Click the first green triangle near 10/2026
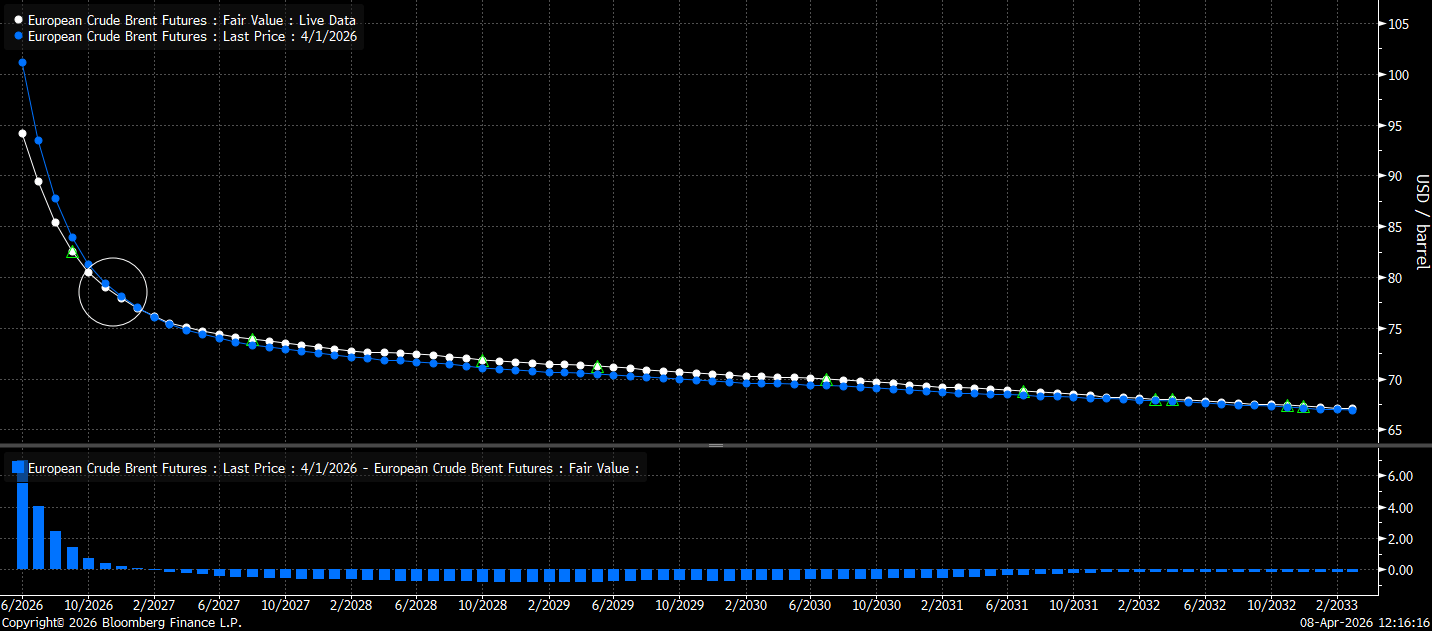This screenshot has width=1432, height=631. tap(72, 251)
